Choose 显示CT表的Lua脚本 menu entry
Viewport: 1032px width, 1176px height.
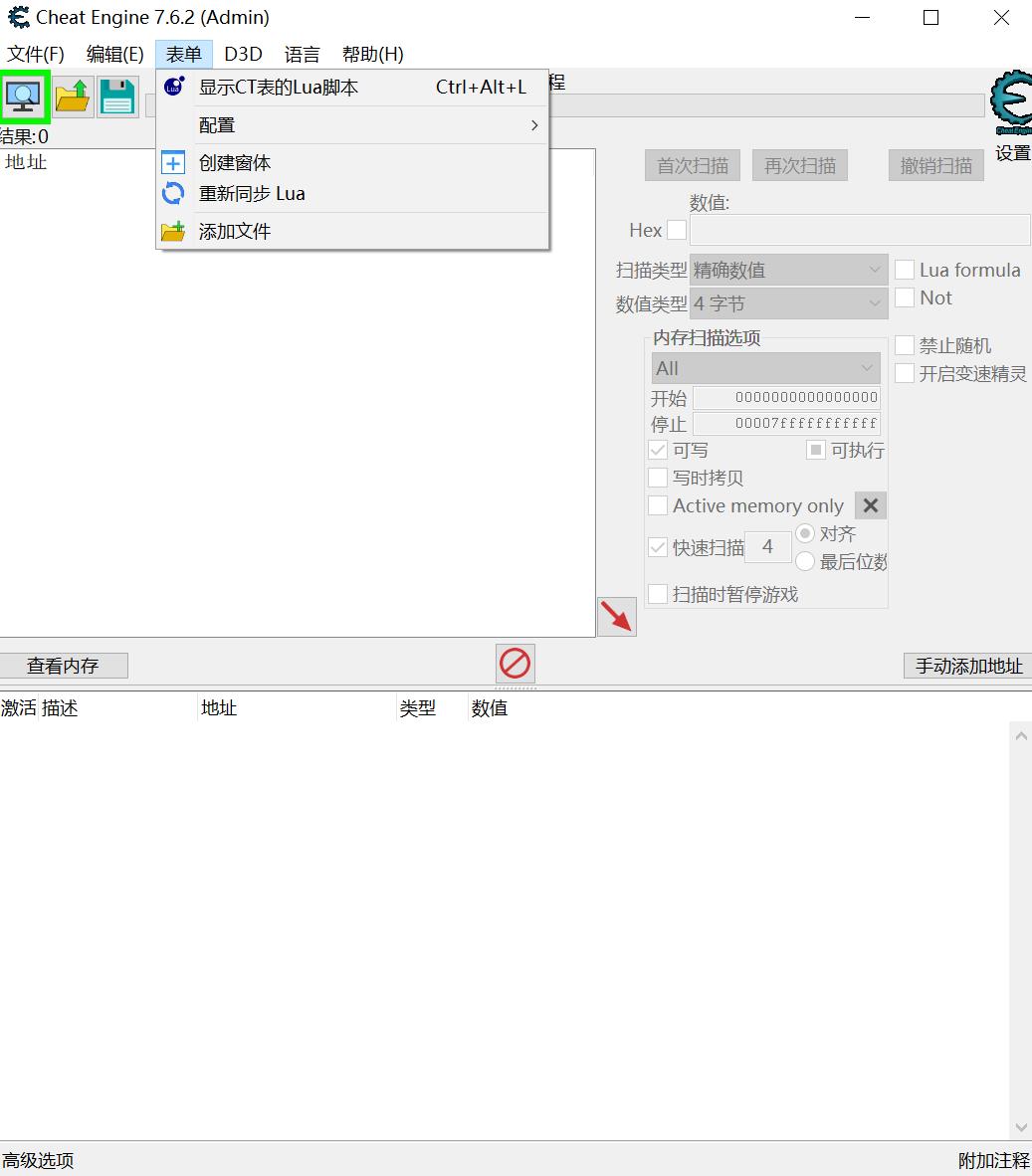(352, 87)
